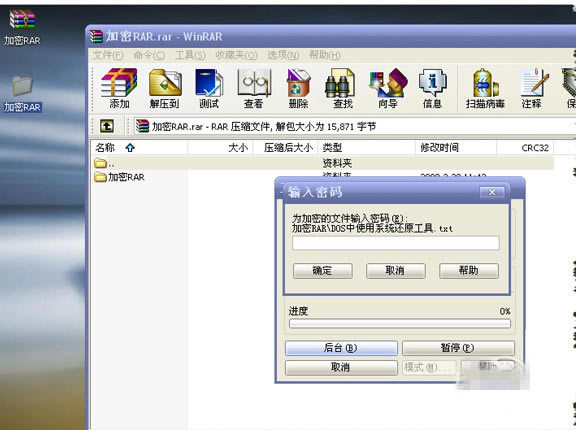This screenshot has width=576, height=430.
Task: Click the Virus Scan (扫描病毒) icon
Action: point(485,88)
